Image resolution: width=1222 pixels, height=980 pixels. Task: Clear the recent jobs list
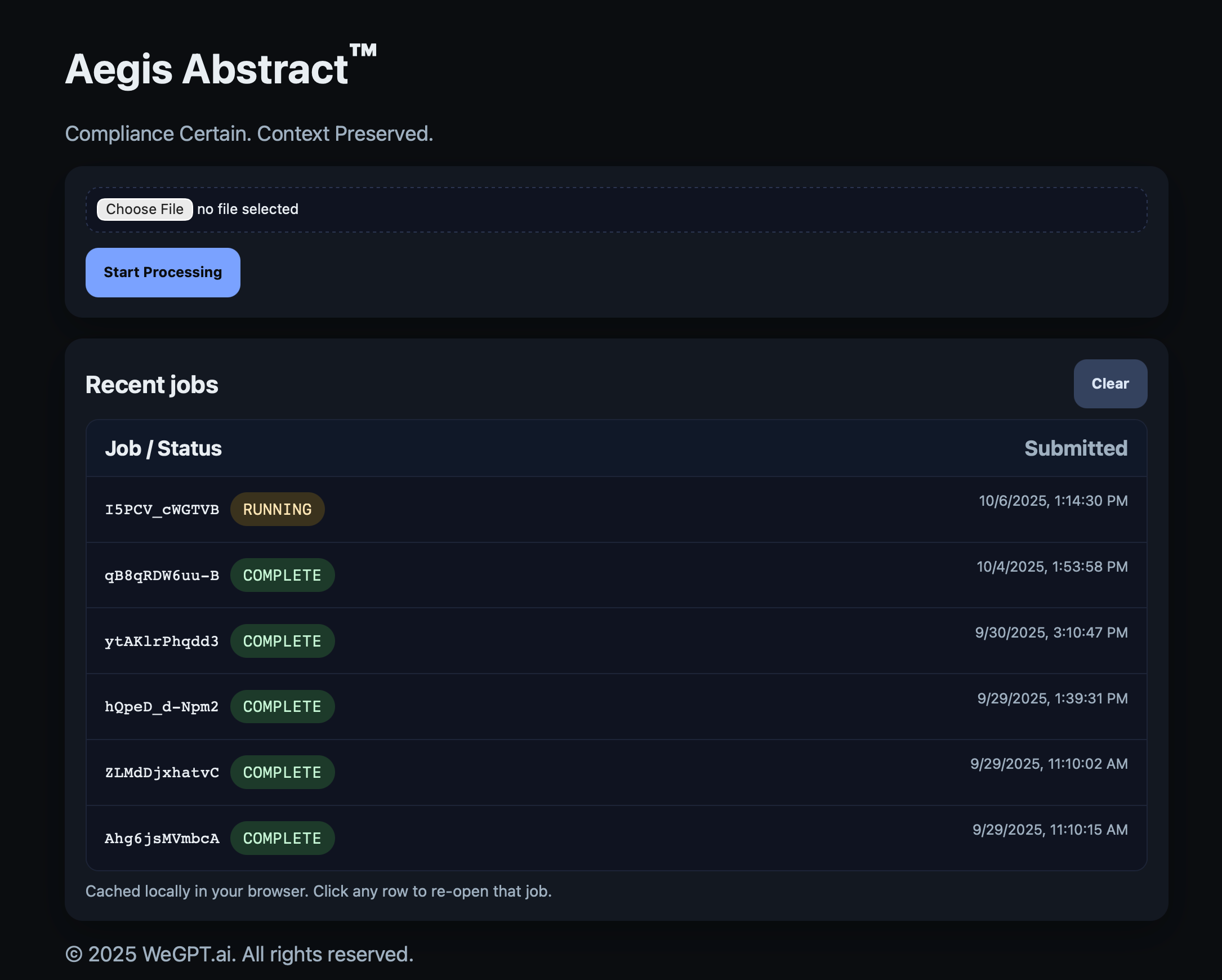click(x=1109, y=384)
